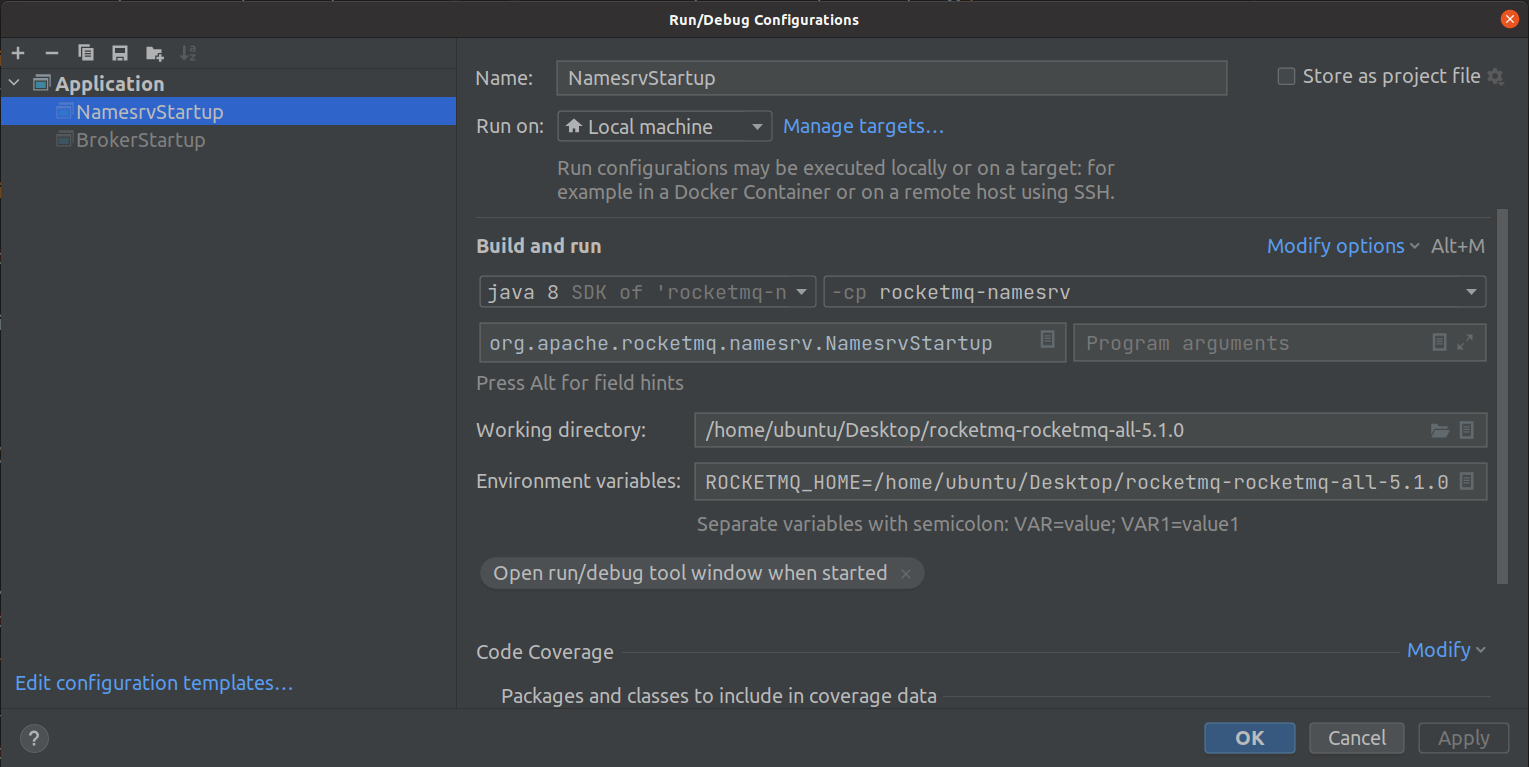
Task: Select the BrokerStartup configuration
Action: click(x=140, y=140)
